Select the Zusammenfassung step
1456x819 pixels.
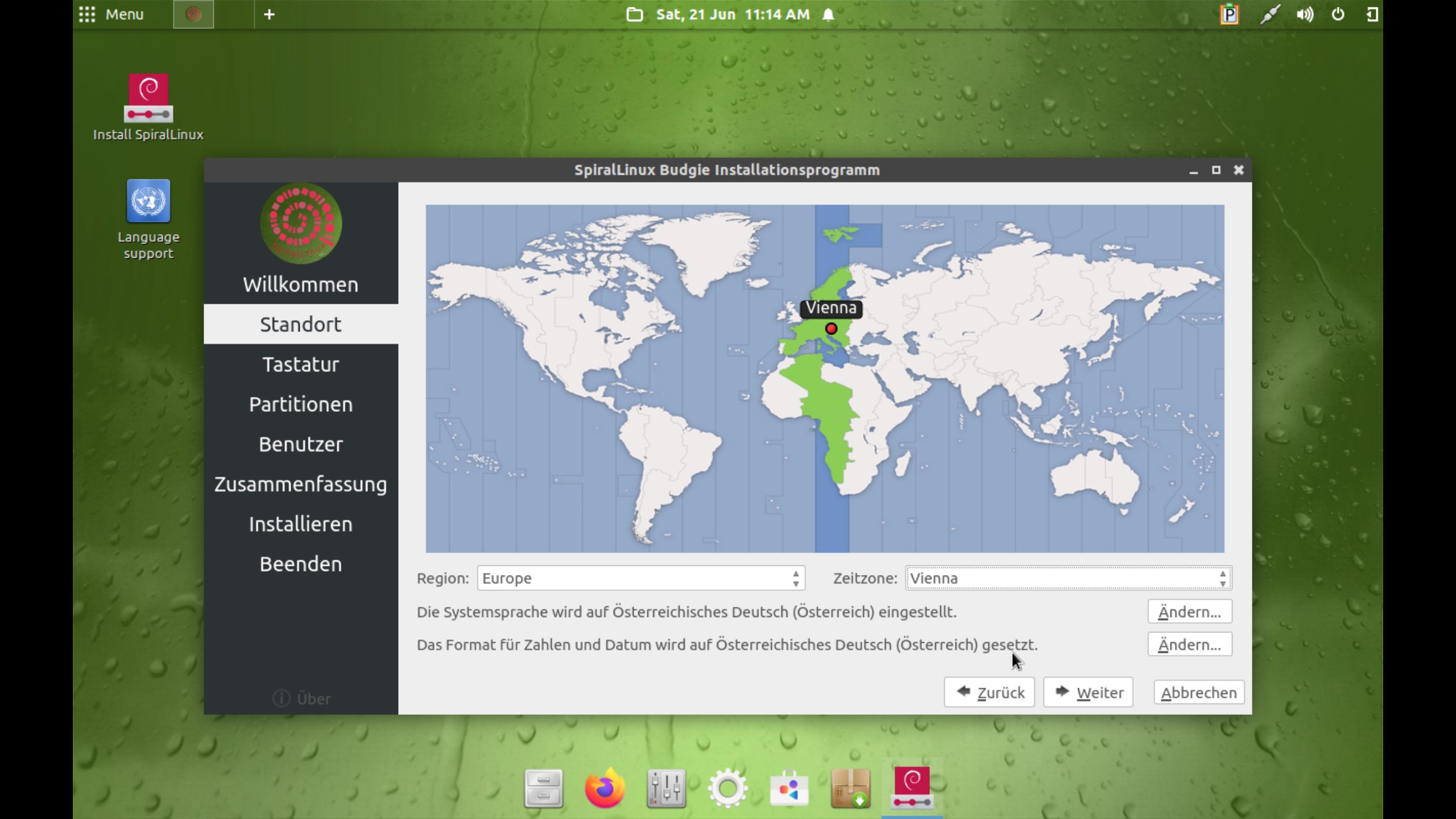(x=301, y=484)
